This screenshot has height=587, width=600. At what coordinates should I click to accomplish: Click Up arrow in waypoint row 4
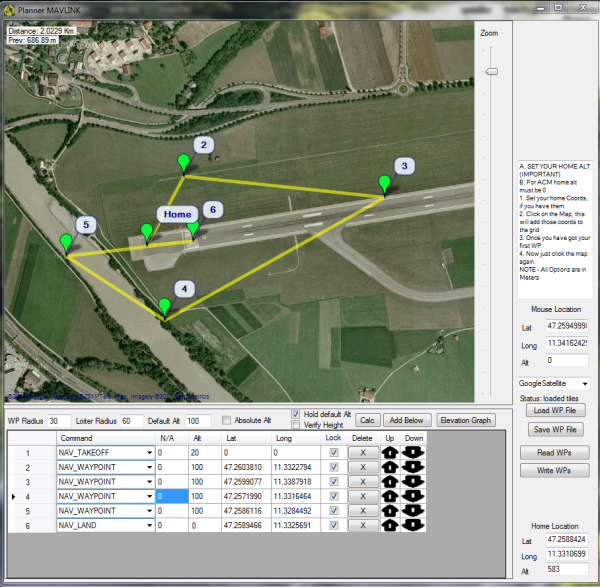pyautogui.click(x=390, y=496)
